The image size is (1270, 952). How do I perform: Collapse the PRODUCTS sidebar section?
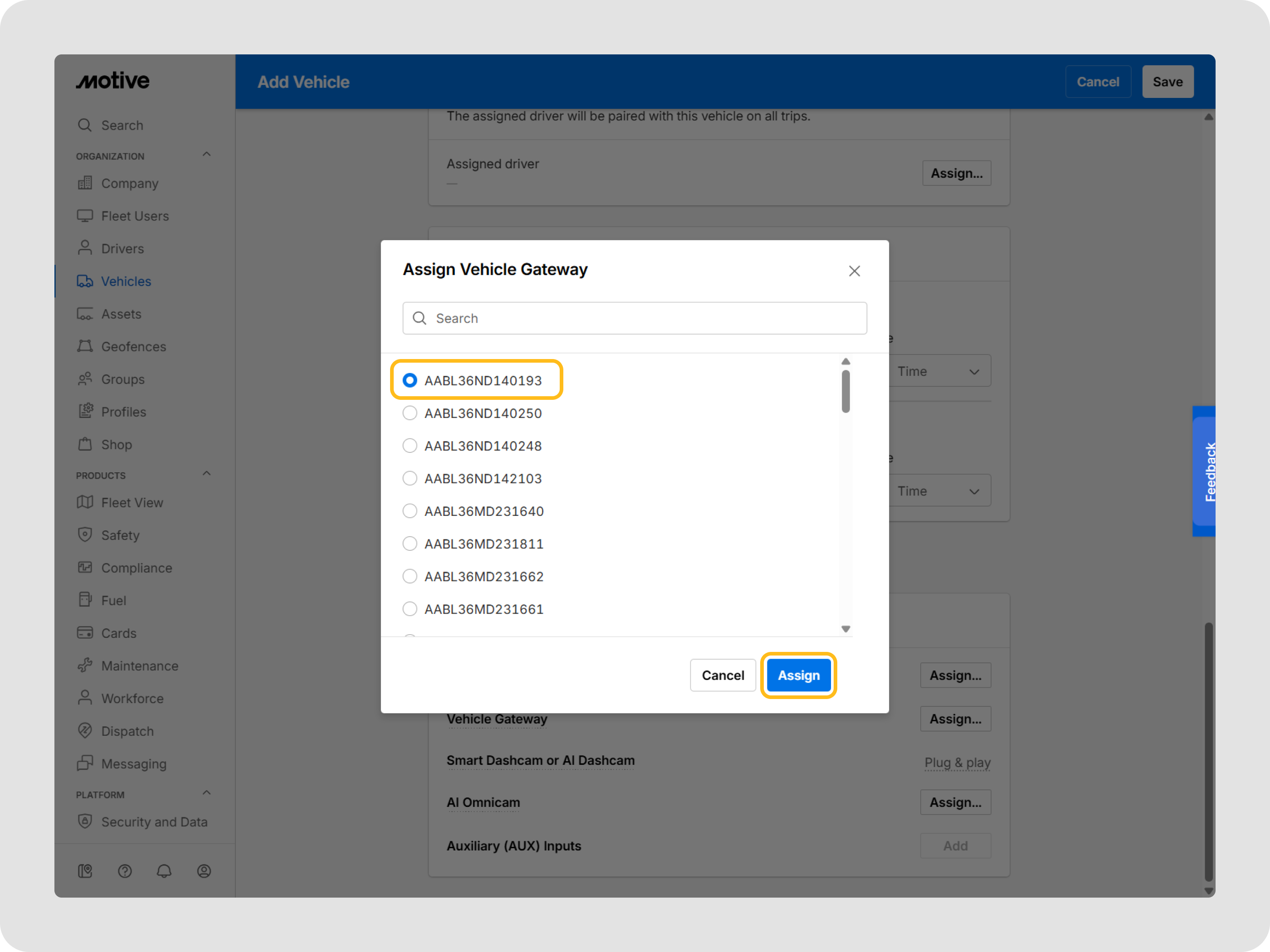[207, 474]
